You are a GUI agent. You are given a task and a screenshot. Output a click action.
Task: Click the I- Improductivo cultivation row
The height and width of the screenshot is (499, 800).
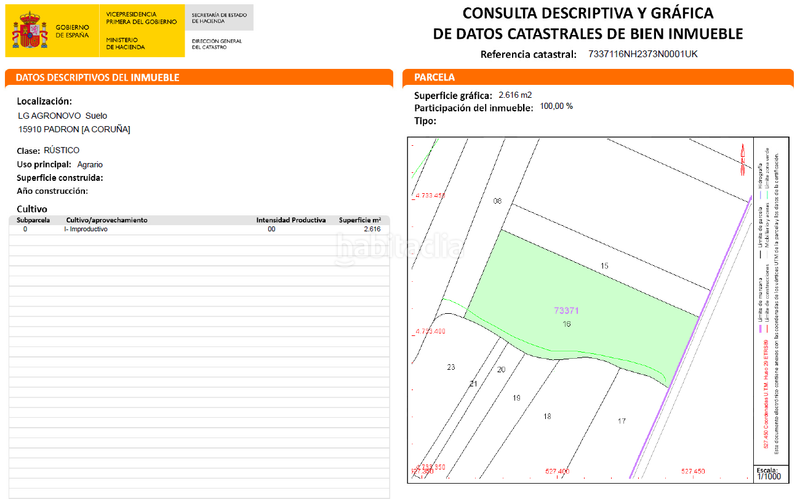[x=86, y=229]
